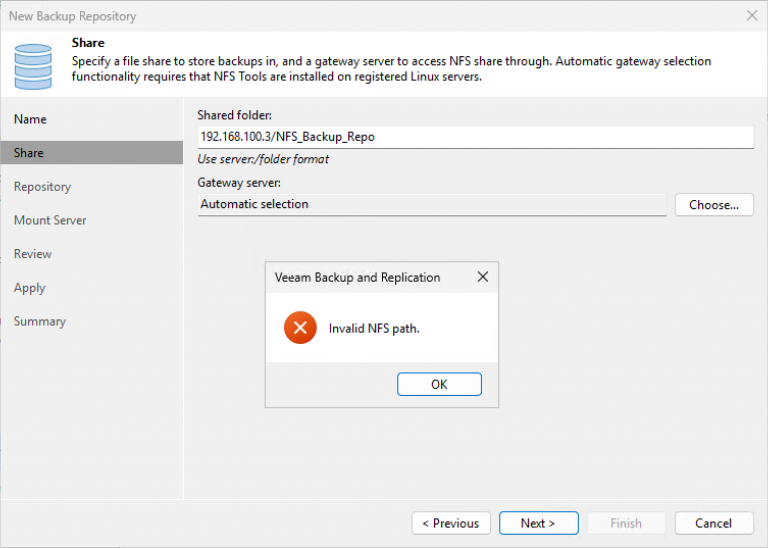Click into the Shared folder path field
Viewport: 768px width, 548px height.
(475, 137)
